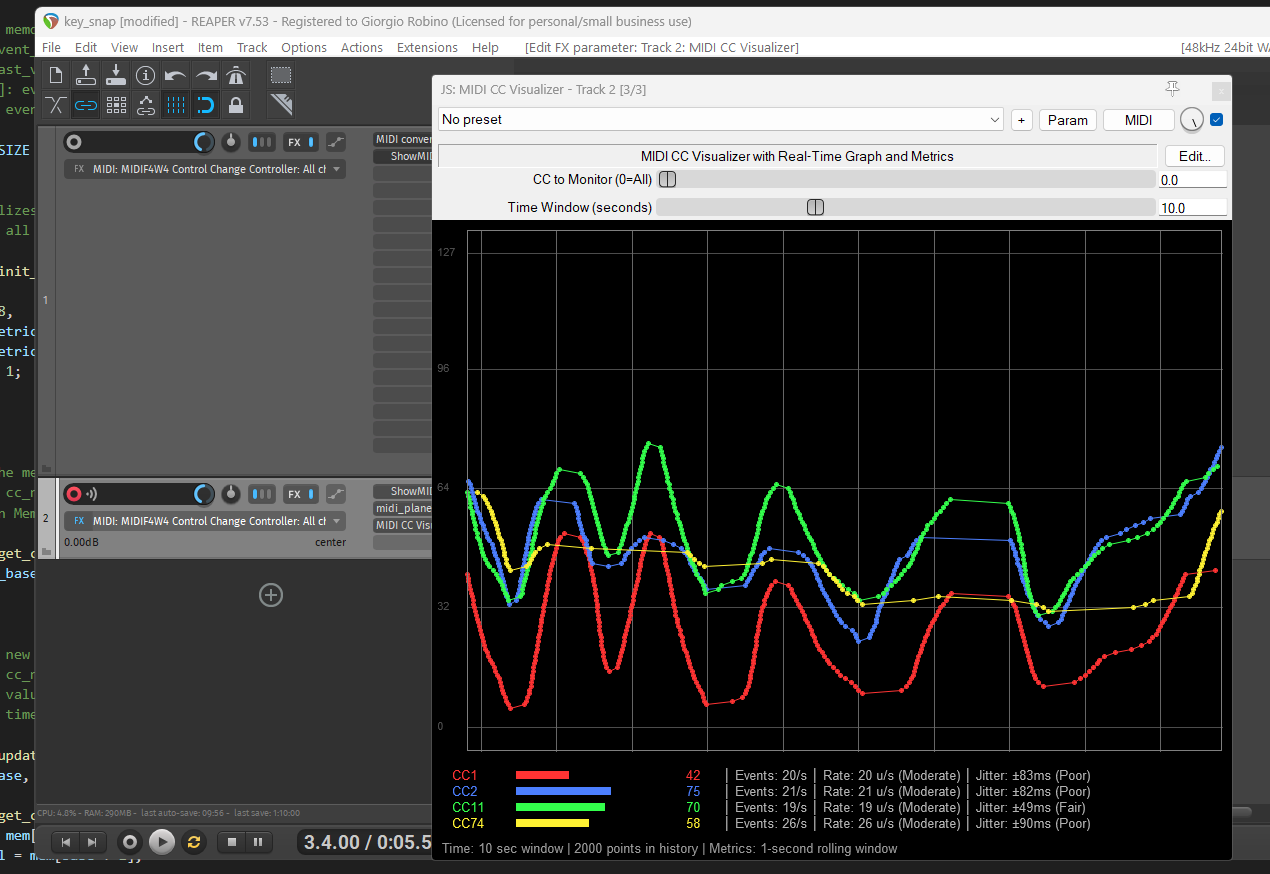
Task: Click the go-to-start transport button
Action: (x=65, y=842)
